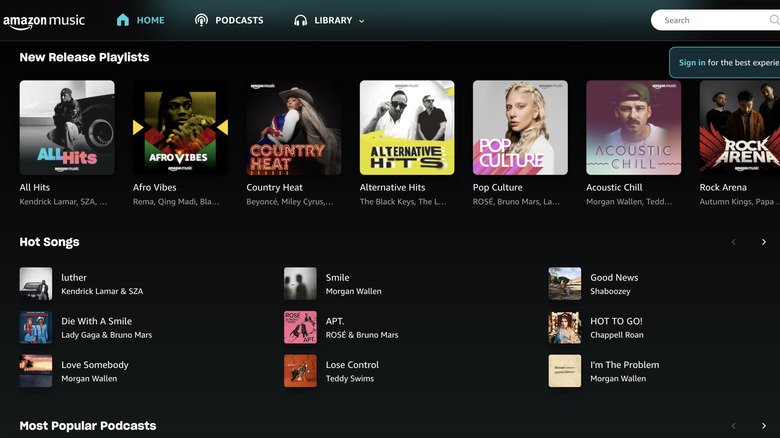This screenshot has width=780, height=438.
Task: Click the Amazon Music logo
Action: click(44, 20)
